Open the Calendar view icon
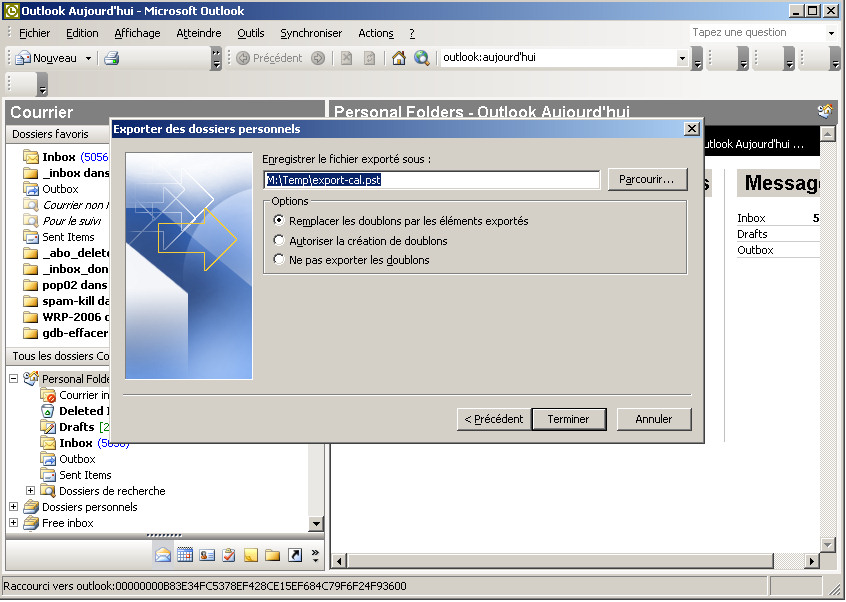The height and width of the screenshot is (602, 846). [x=185, y=555]
